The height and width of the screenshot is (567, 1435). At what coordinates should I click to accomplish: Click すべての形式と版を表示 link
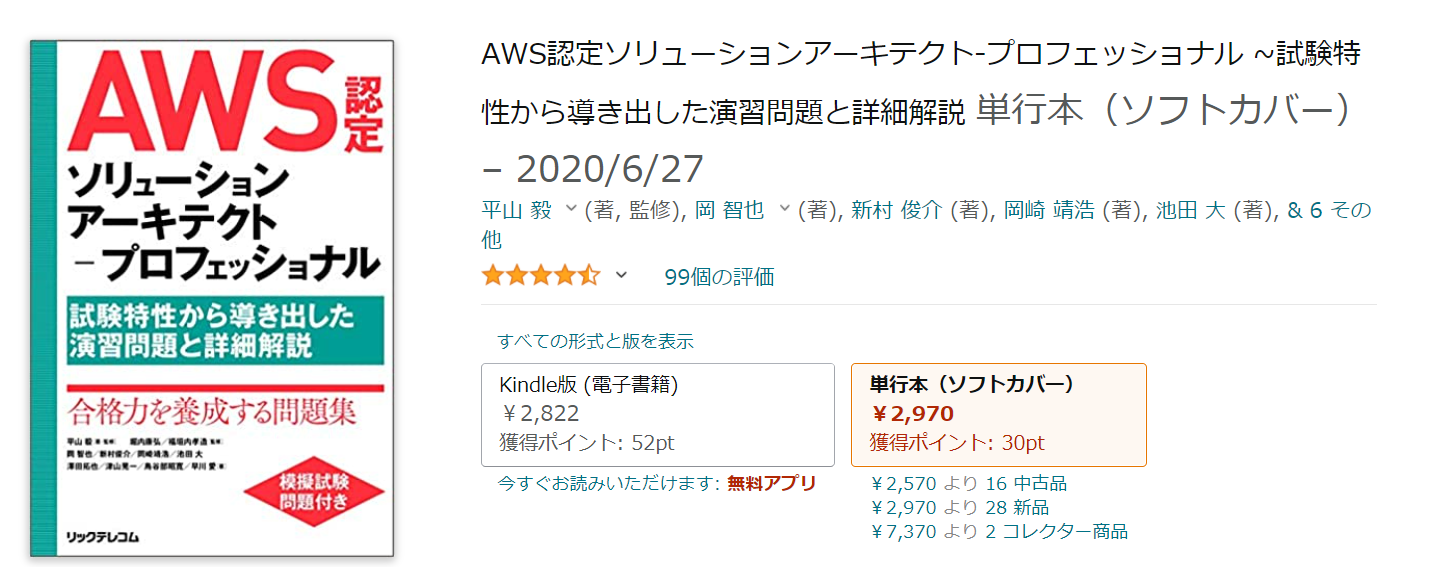point(596,341)
